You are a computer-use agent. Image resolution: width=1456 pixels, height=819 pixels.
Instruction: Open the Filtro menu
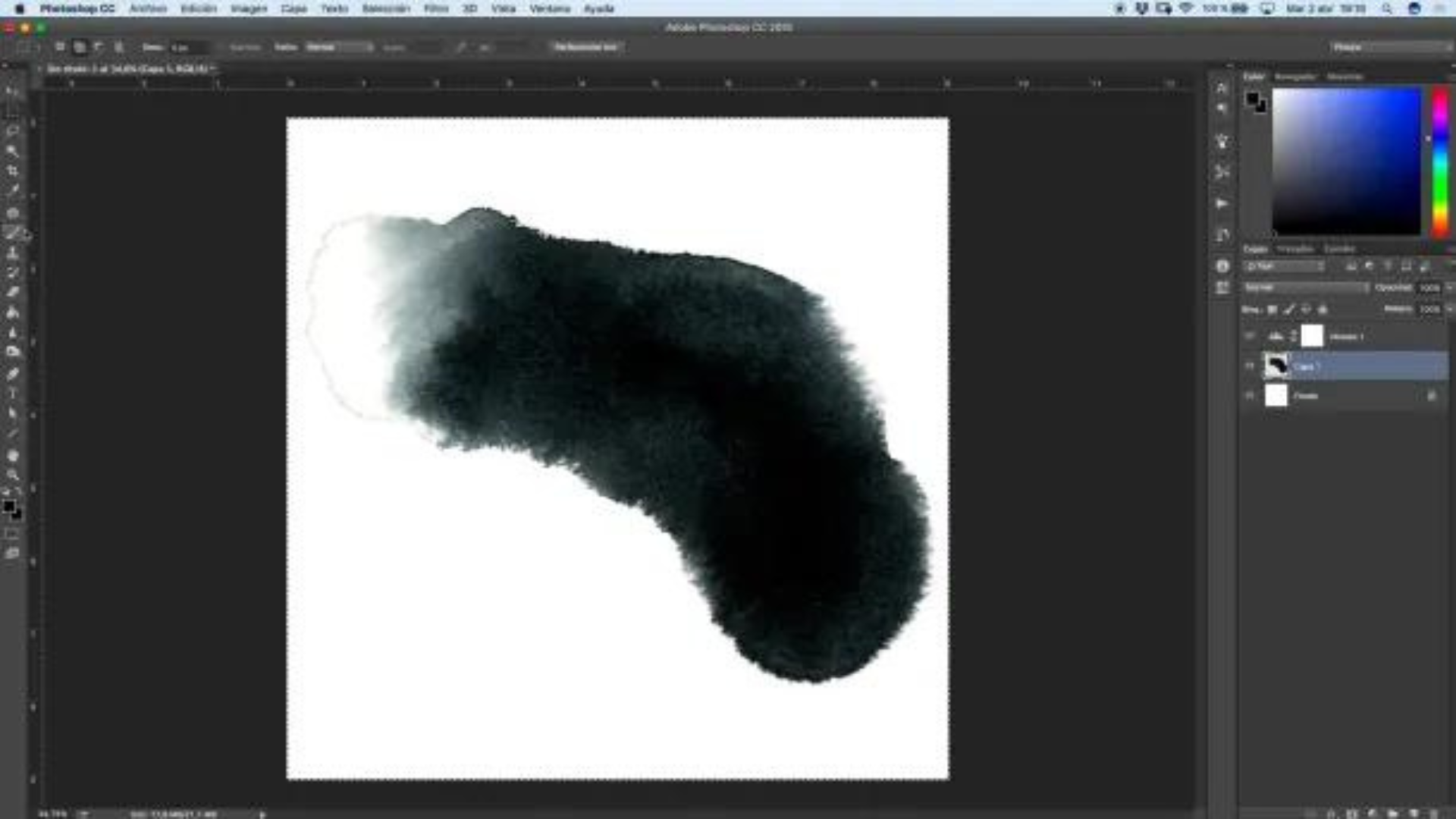[x=436, y=8]
